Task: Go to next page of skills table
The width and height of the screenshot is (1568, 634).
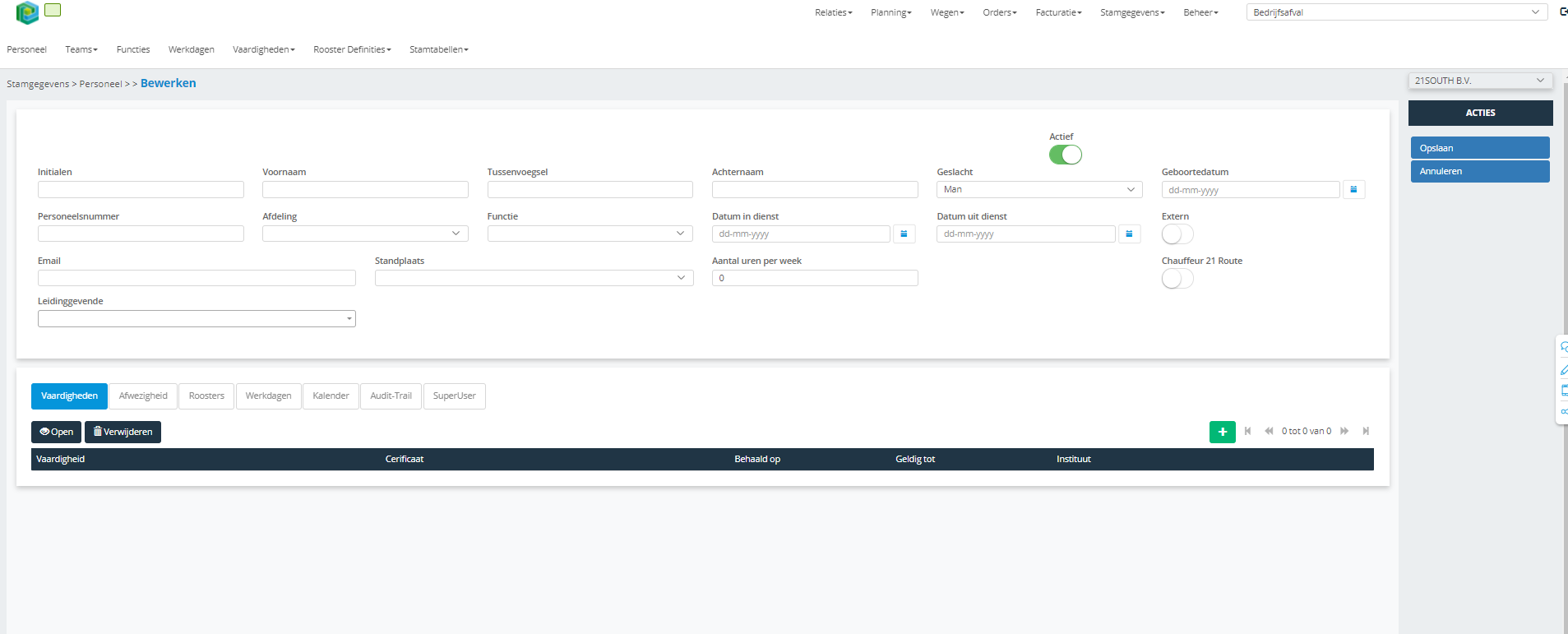Action: pyautogui.click(x=1344, y=431)
